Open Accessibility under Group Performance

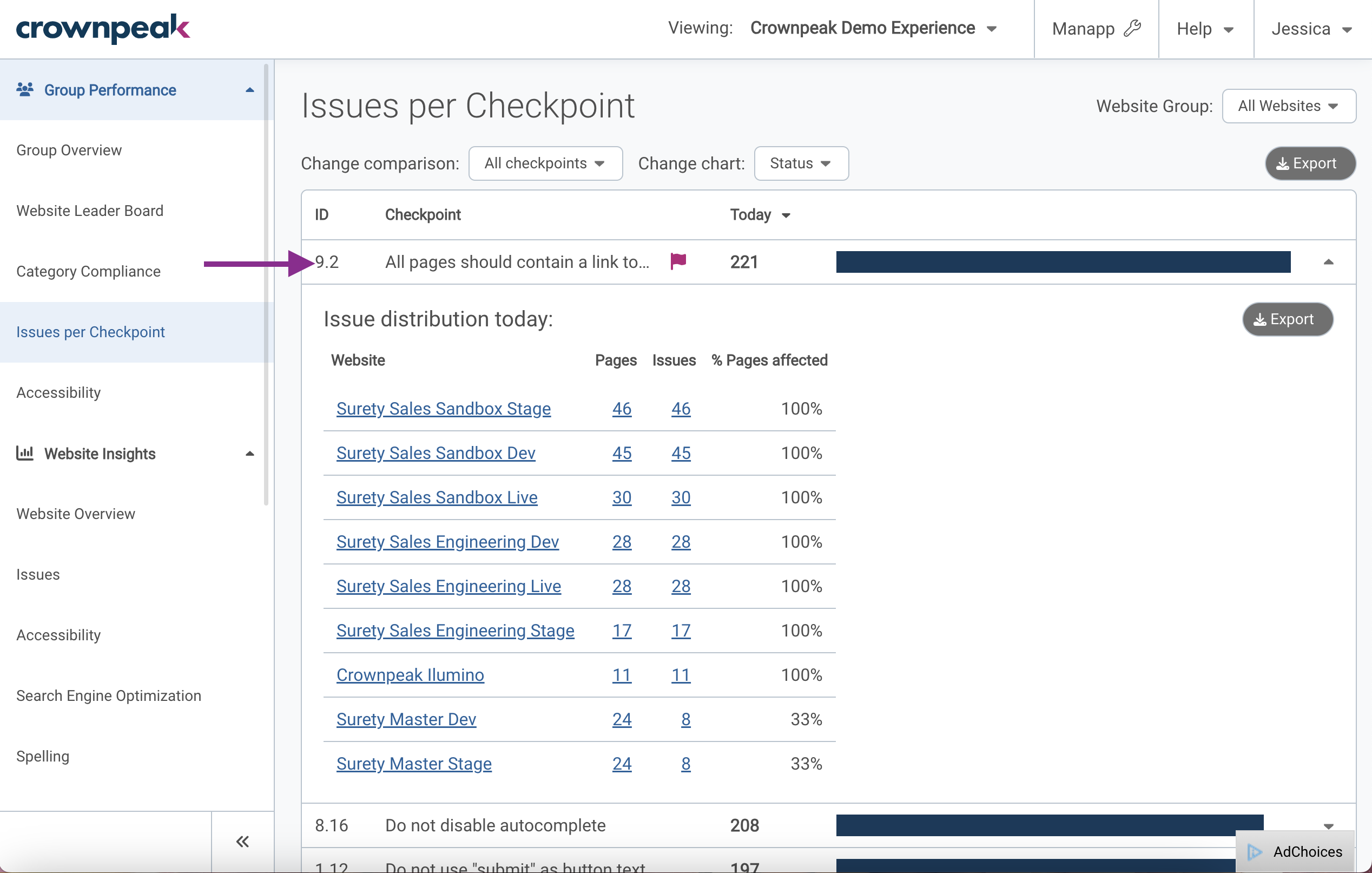pos(58,392)
